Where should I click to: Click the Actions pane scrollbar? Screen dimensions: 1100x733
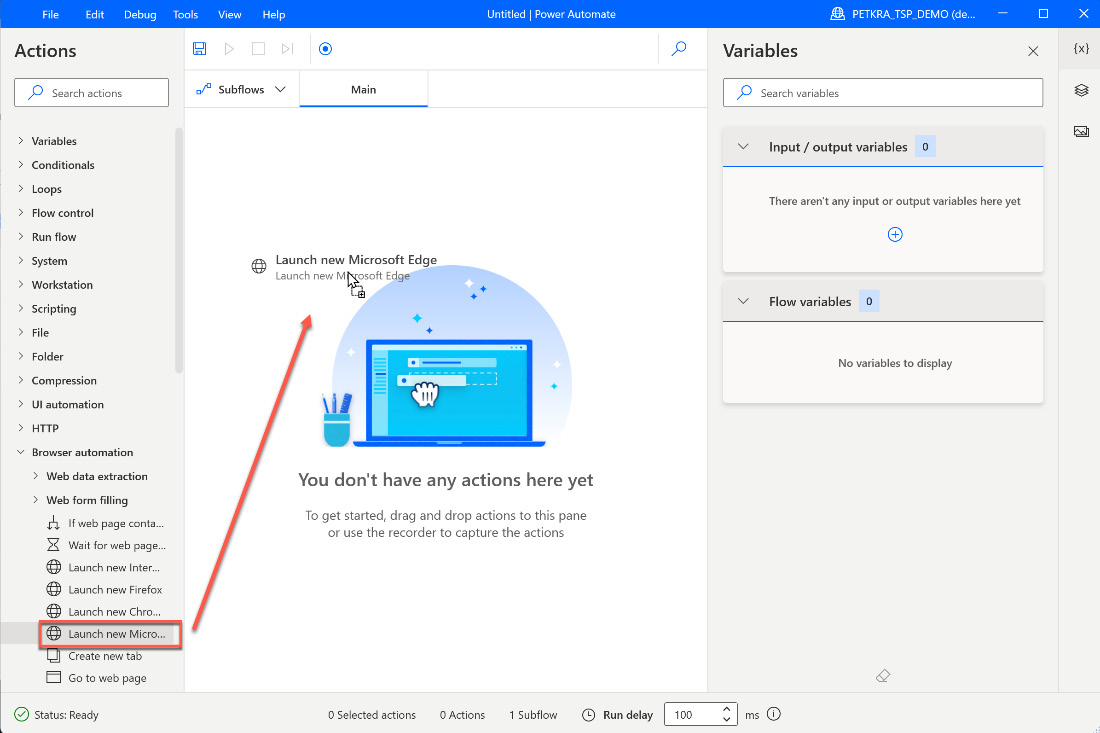[179, 251]
